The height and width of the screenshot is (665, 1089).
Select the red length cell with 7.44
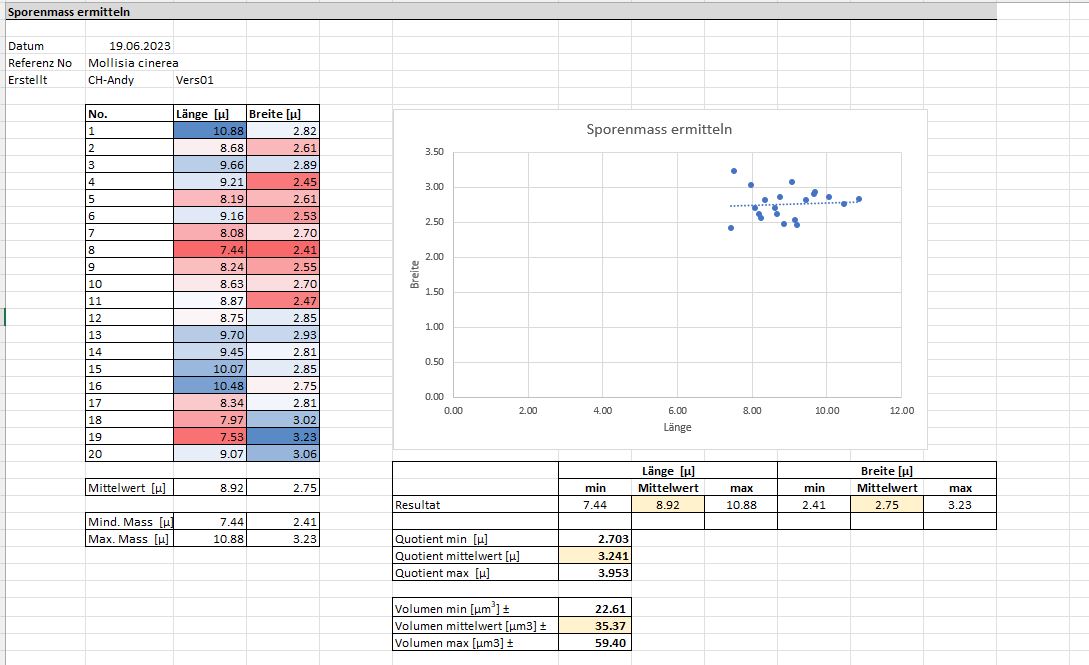(x=209, y=250)
